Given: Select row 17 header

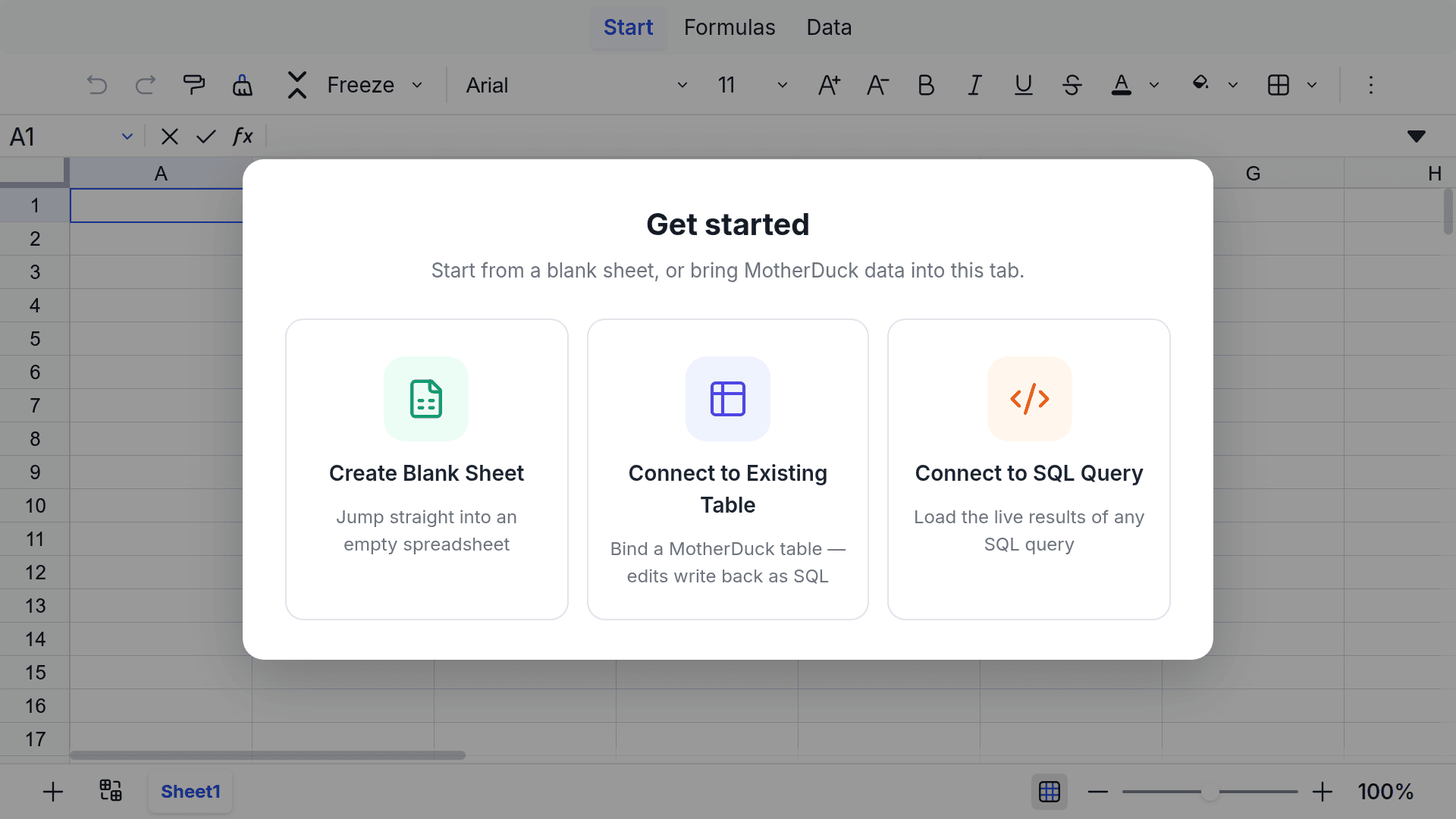Looking at the screenshot, I should 35,739.
